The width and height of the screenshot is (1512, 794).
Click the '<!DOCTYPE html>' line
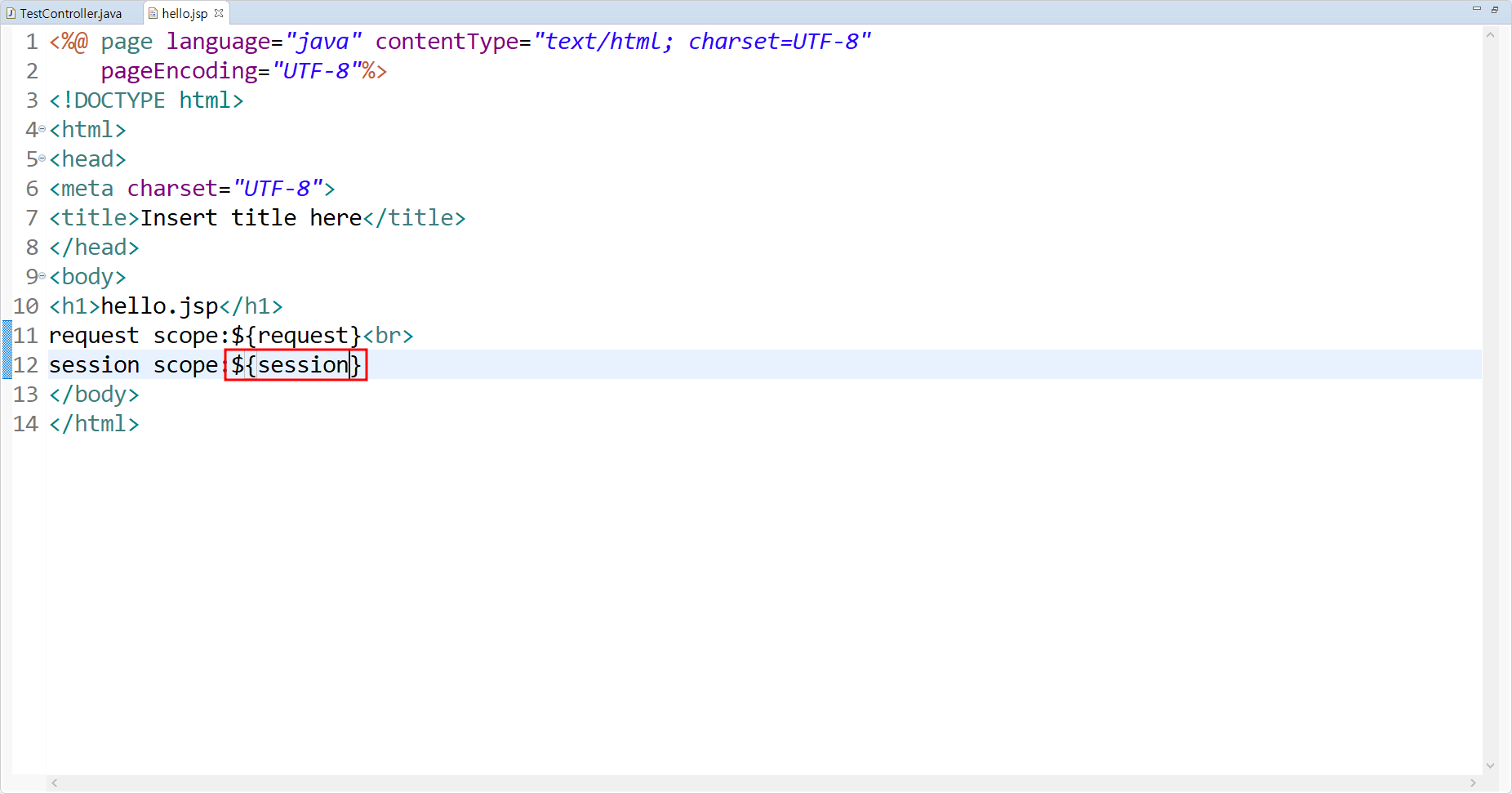tap(147, 100)
